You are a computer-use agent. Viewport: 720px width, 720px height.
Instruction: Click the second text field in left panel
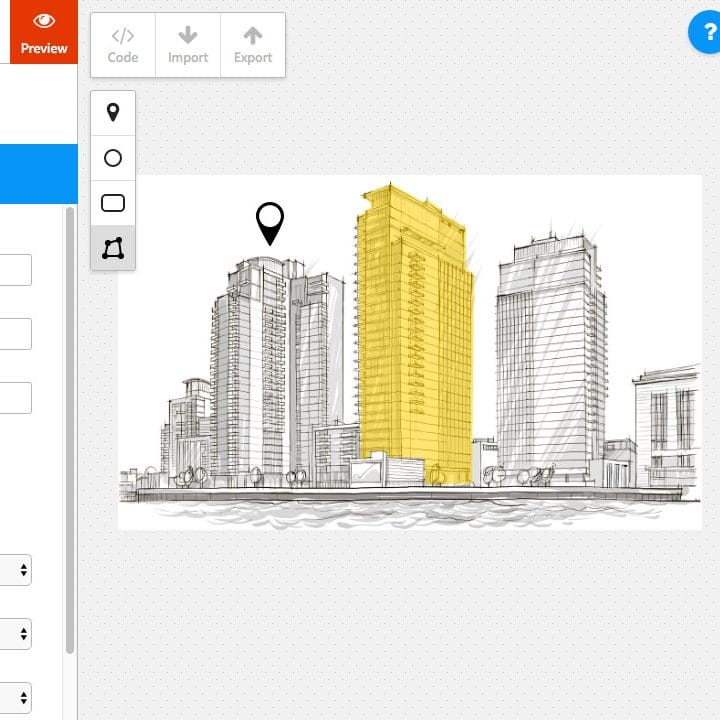tap(15, 334)
